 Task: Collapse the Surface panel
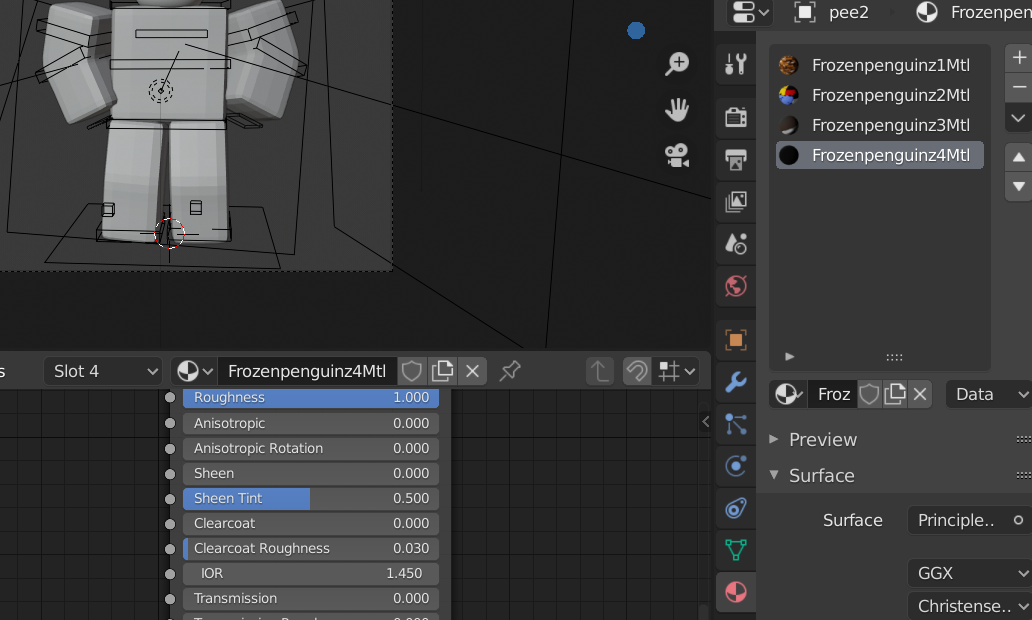coord(821,475)
